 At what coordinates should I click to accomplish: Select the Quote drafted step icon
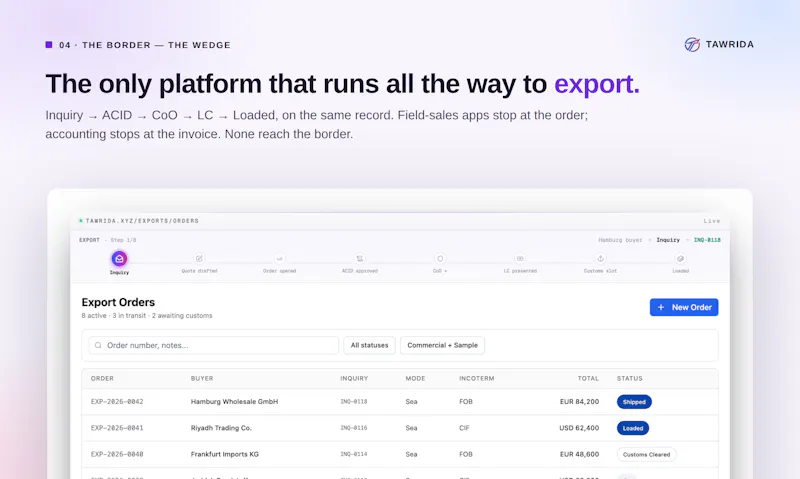tap(199, 259)
